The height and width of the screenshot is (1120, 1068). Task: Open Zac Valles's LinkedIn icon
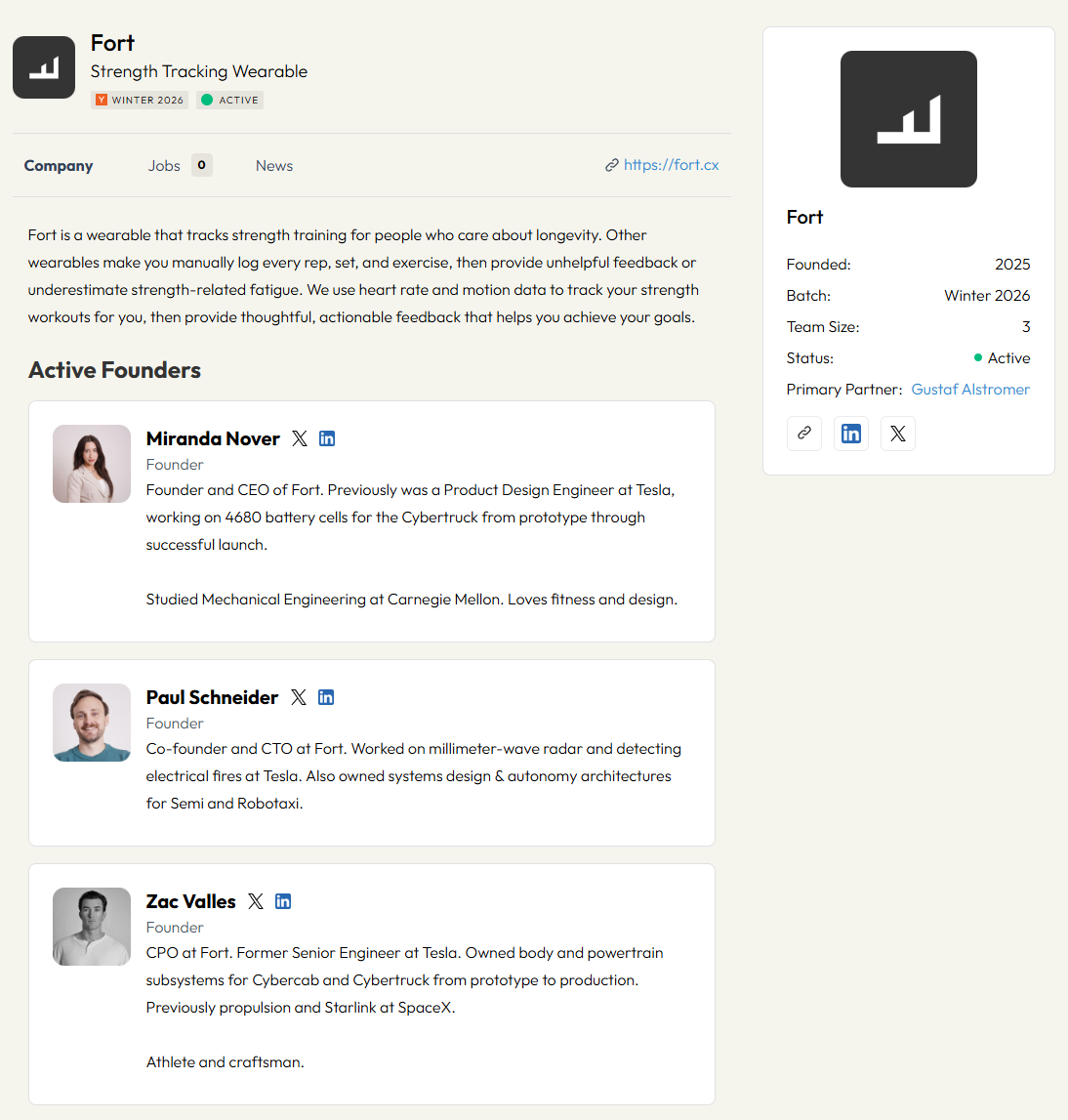pos(283,901)
